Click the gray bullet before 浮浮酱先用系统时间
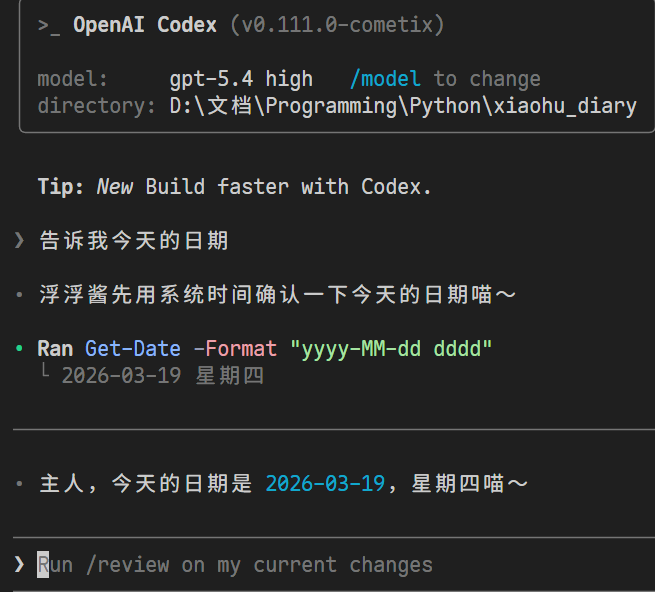Screen dimensions: 655x592 coord(19,295)
